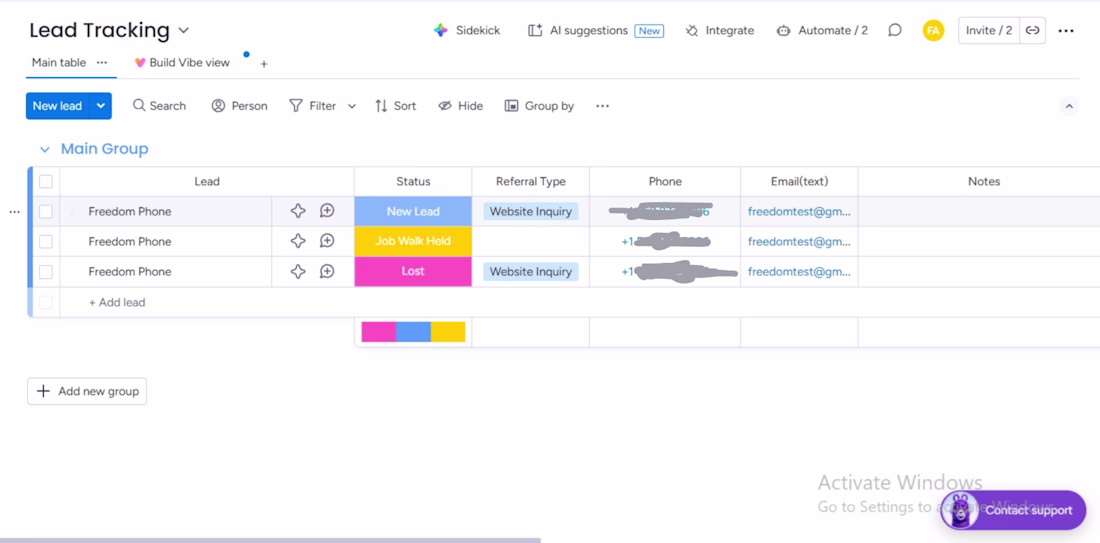Click Add new group button

(x=87, y=391)
